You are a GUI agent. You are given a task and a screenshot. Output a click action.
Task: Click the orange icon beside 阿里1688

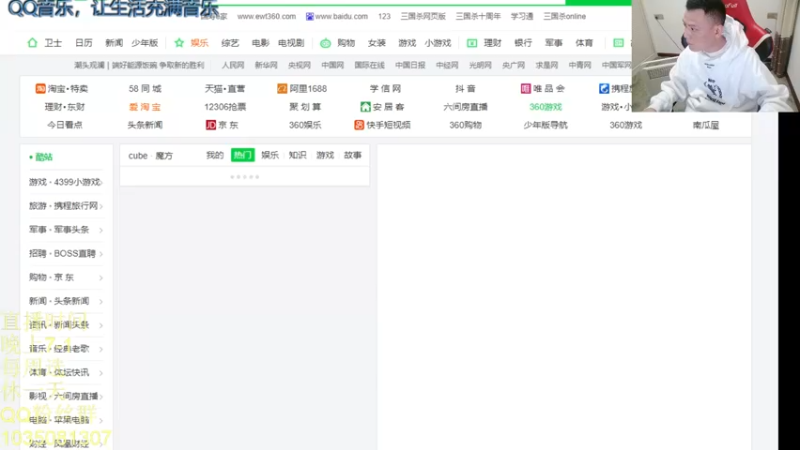coord(282,89)
